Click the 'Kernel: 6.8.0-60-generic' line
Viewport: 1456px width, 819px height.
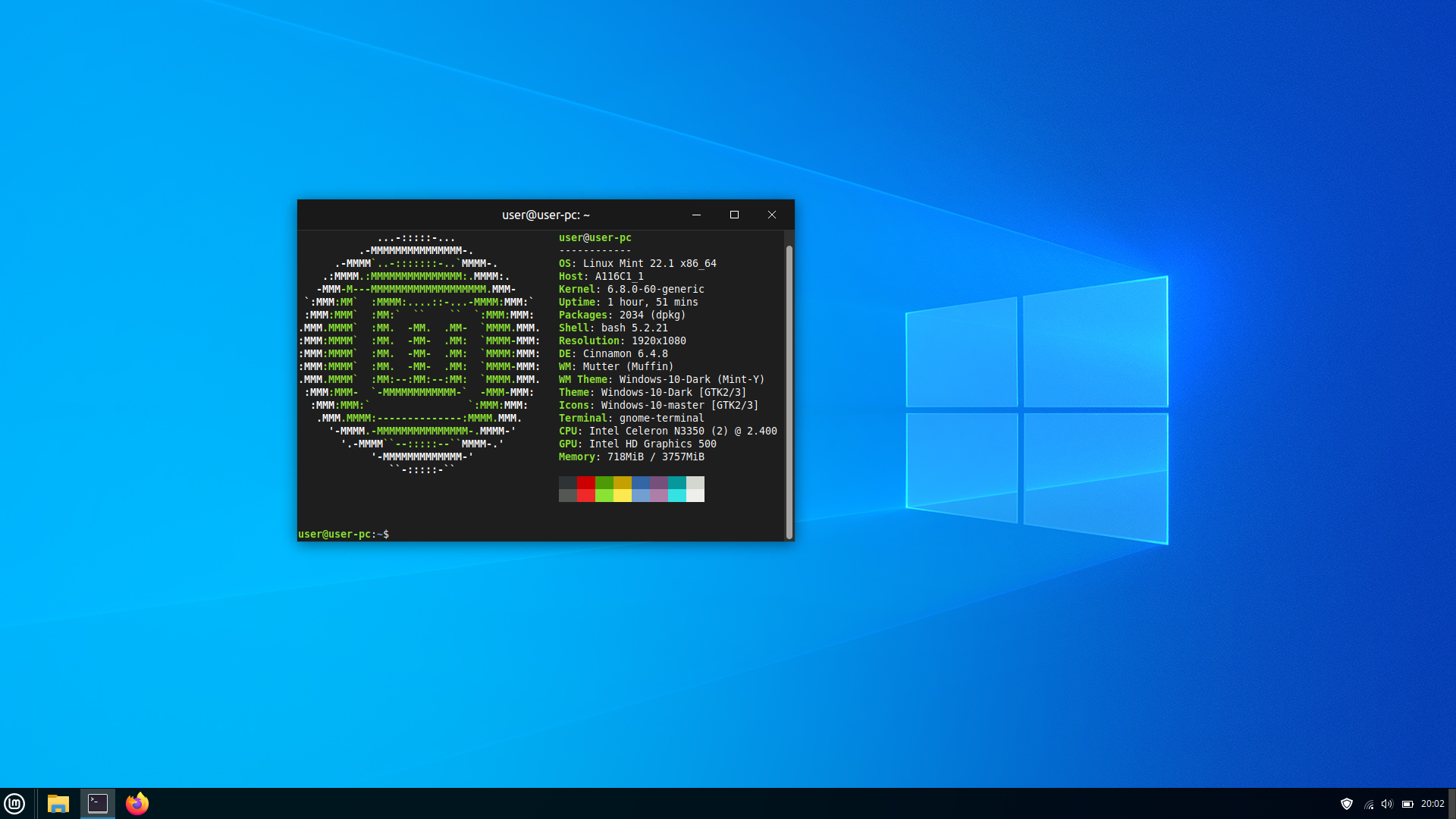[x=632, y=290]
